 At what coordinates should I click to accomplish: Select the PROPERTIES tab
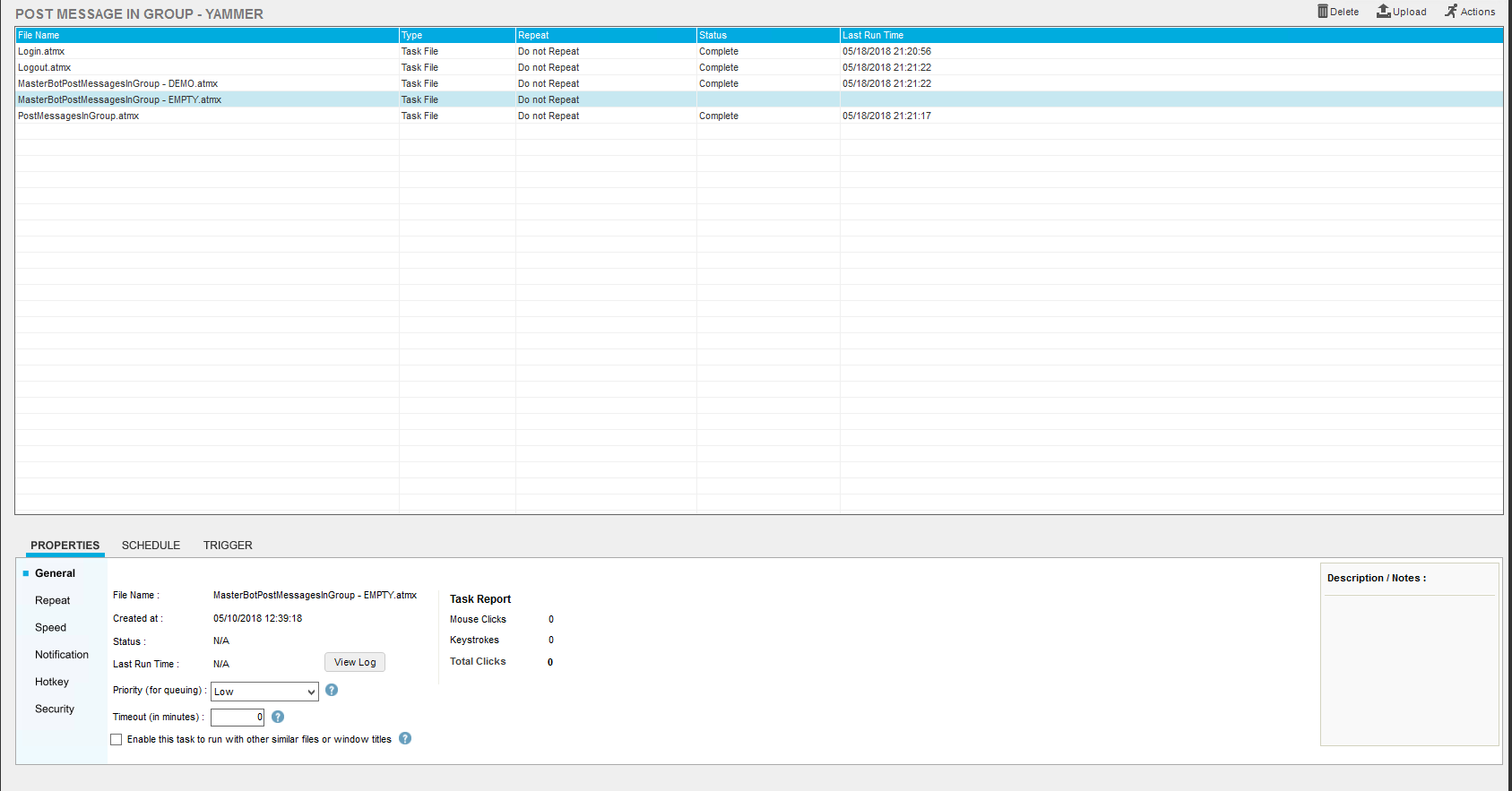(65, 546)
